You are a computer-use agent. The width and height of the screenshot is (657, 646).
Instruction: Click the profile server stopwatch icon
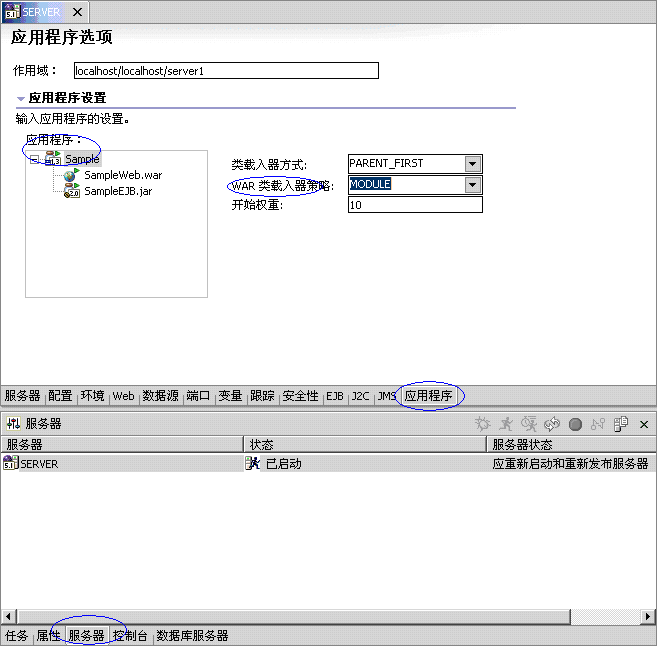[x=529, y=424]
